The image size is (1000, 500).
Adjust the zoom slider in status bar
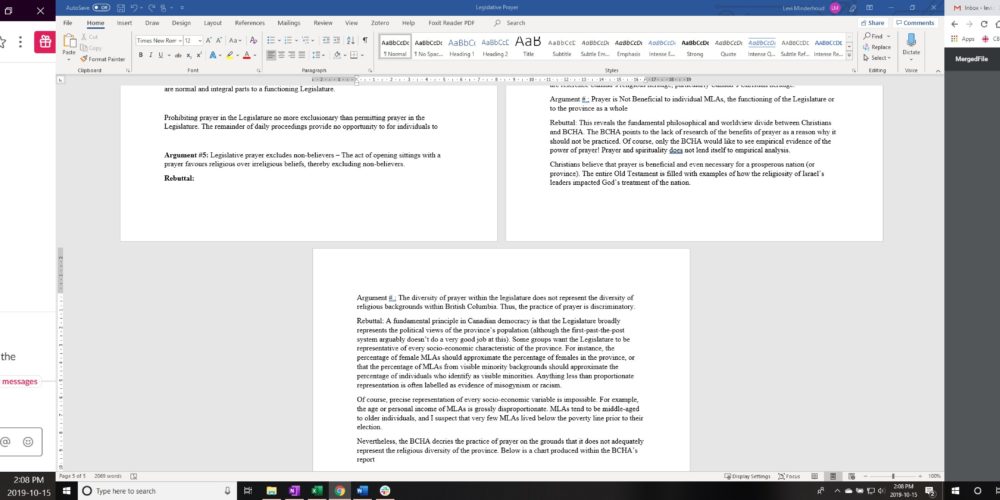coord(893,476)
